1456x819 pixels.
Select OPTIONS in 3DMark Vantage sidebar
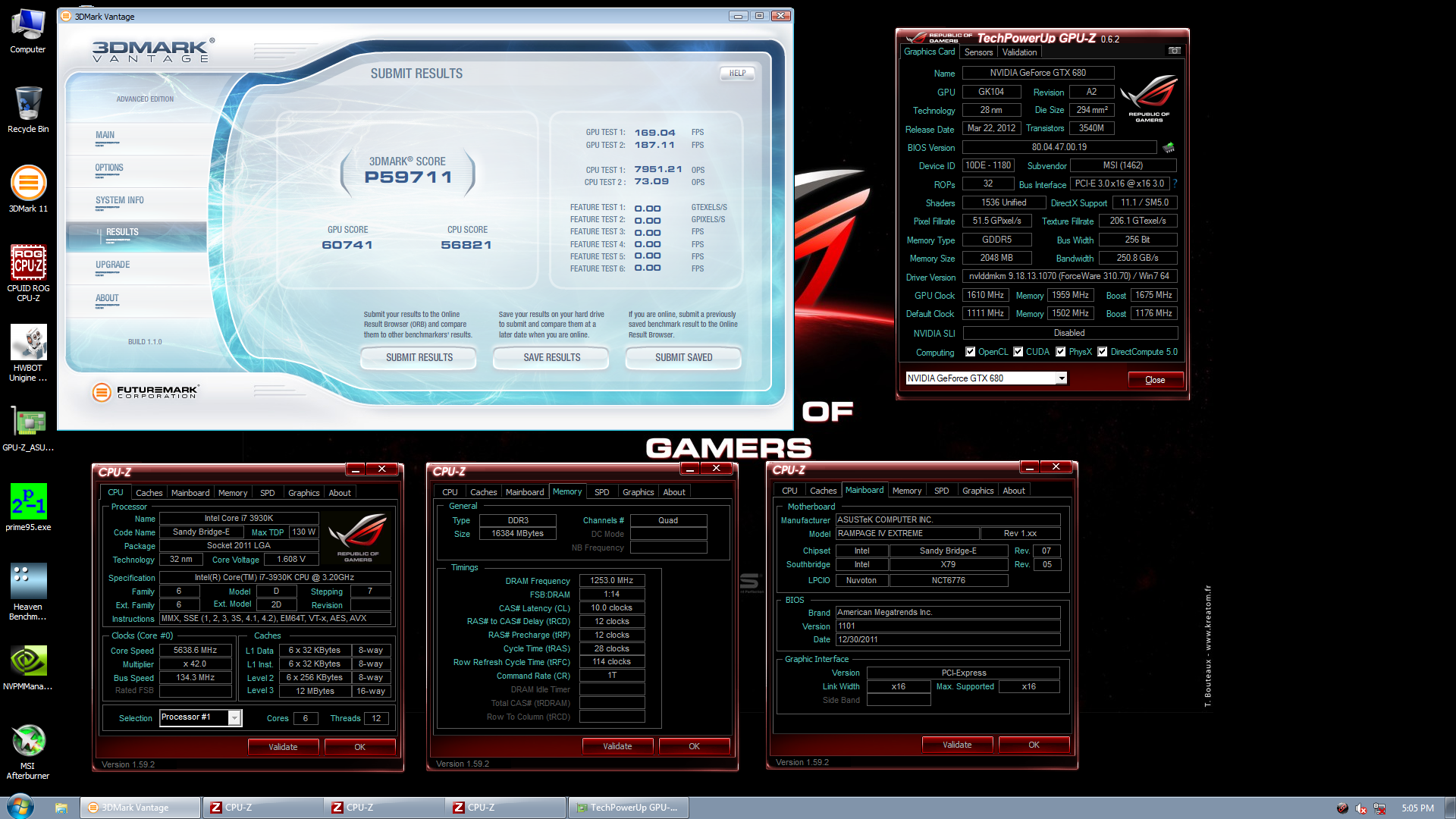pyautogui.click(x=136, y=170)
